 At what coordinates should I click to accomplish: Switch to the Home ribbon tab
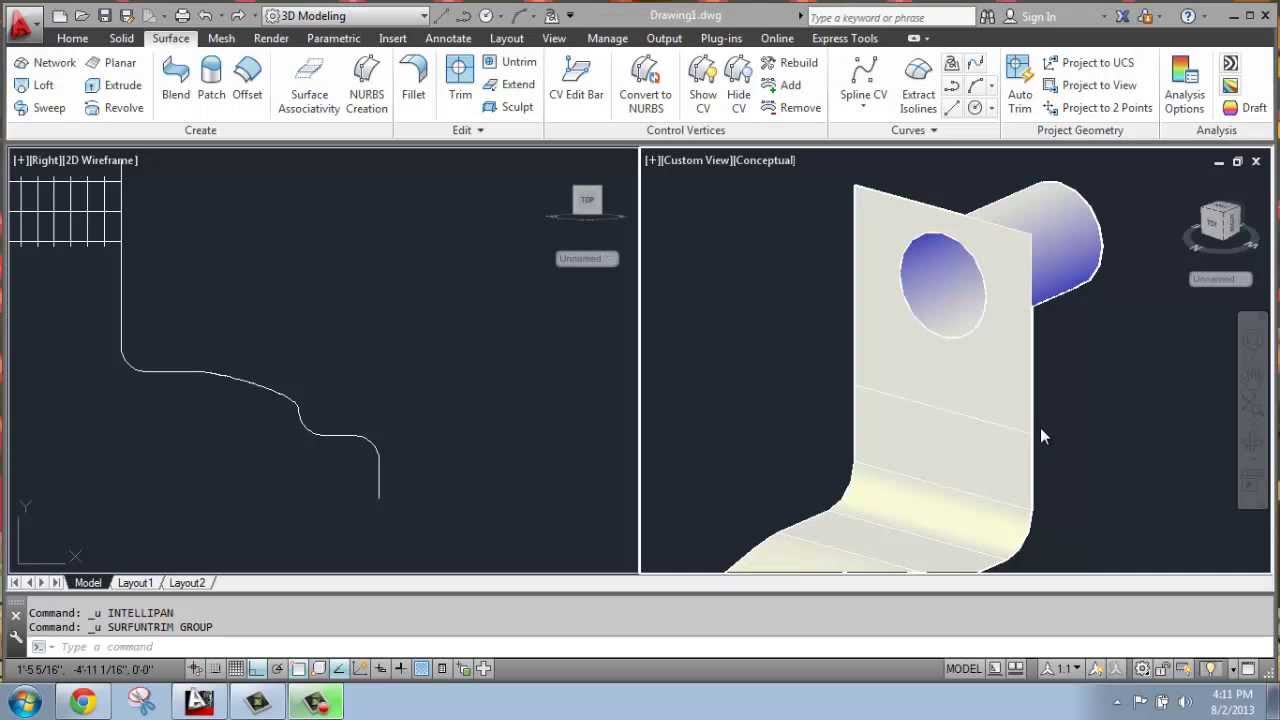tap(72, 38)
